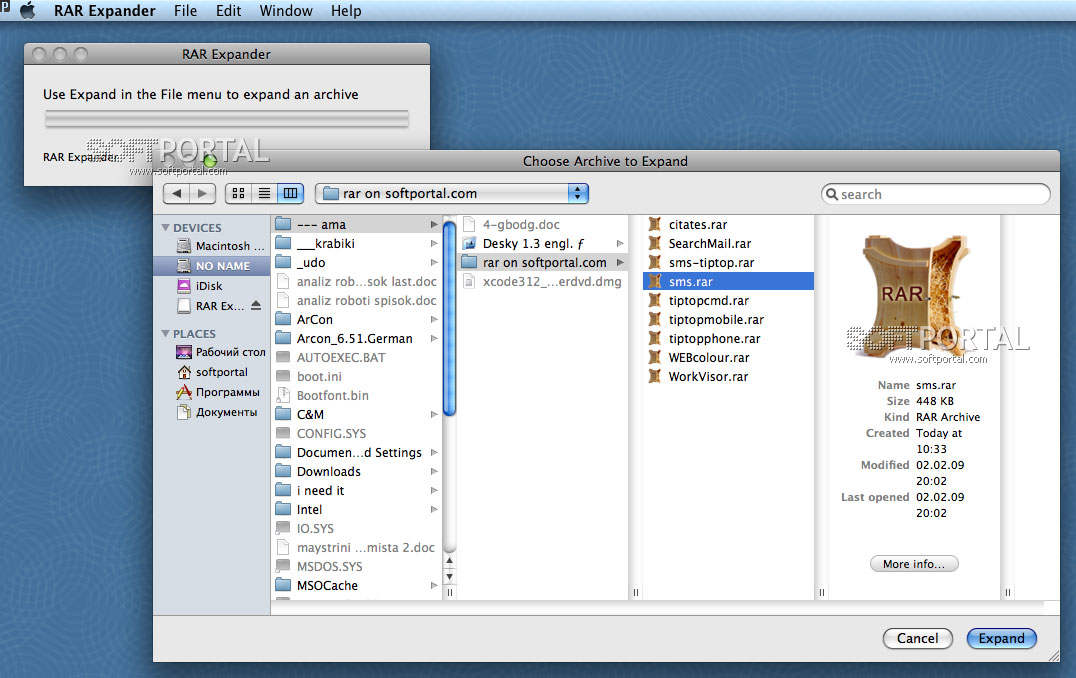Image resolution: width=1076 pixels, height=678 pixels.
Task: Open the 'rar on softportal.com' path dropdown
Action: point(452,194)
